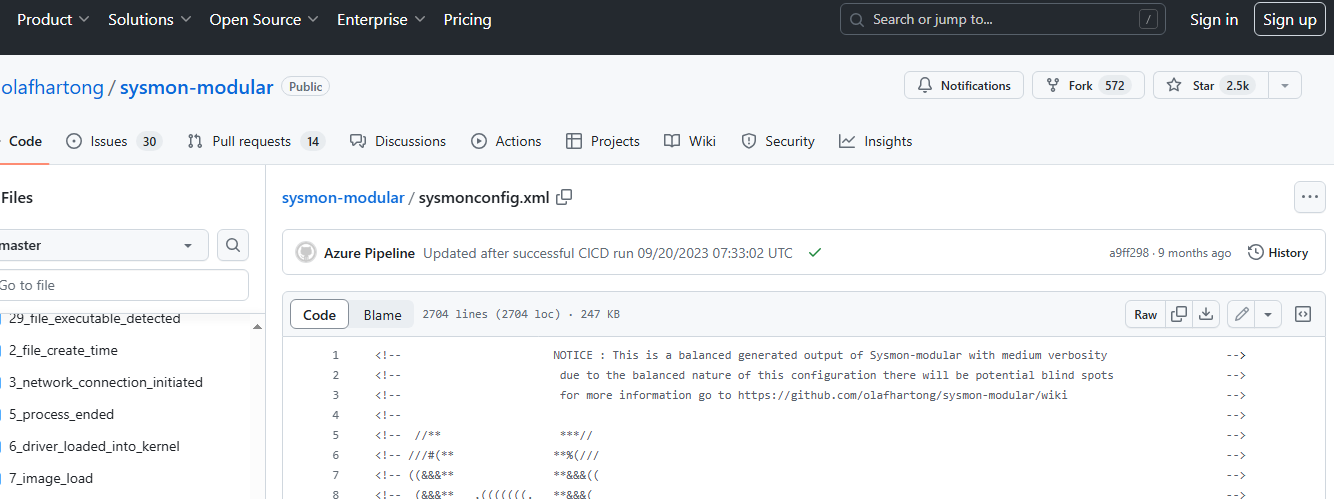This screenshot has height=499, width=1334.
Task: Go to the Discussions tab
Action: pos(398,141)
